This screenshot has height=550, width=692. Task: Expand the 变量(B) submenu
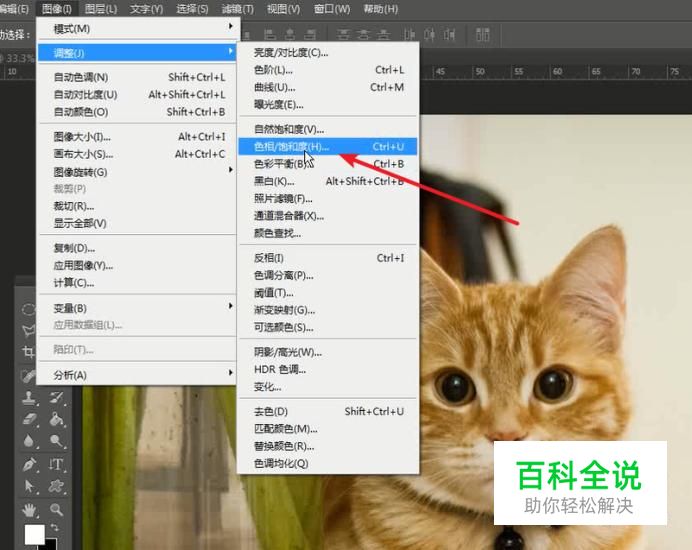[x=138, y=308]
